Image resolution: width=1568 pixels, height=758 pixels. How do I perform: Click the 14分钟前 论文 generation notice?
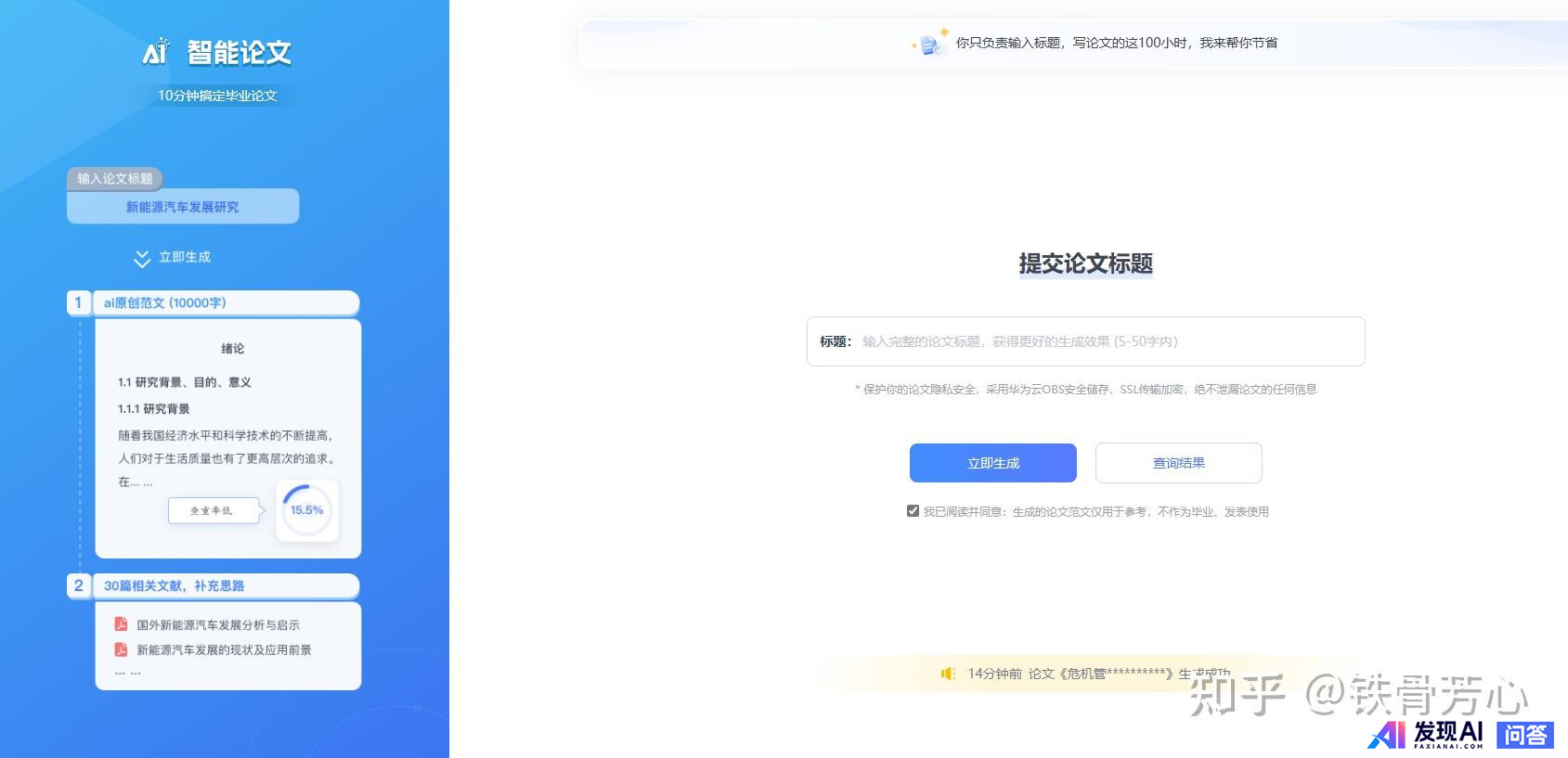(1098, 674)
